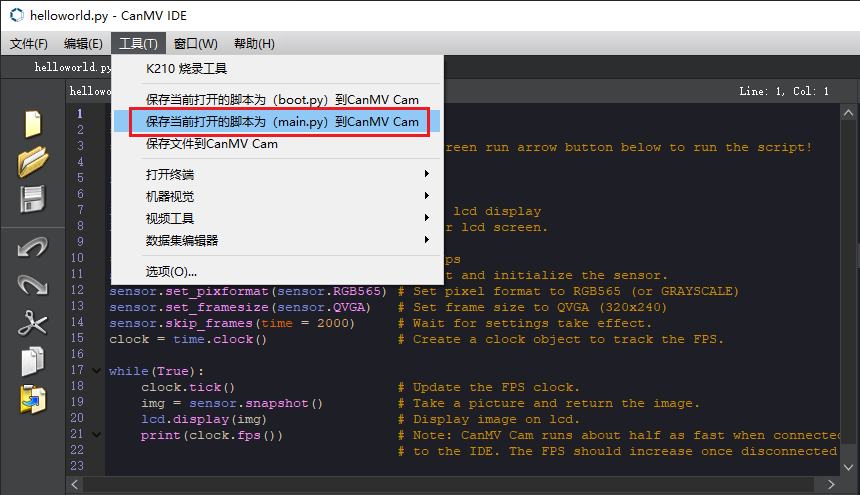Screen dimensions: 860x495
Task: Click the Paste clipboard icon
Action: [x=32, y=399]
